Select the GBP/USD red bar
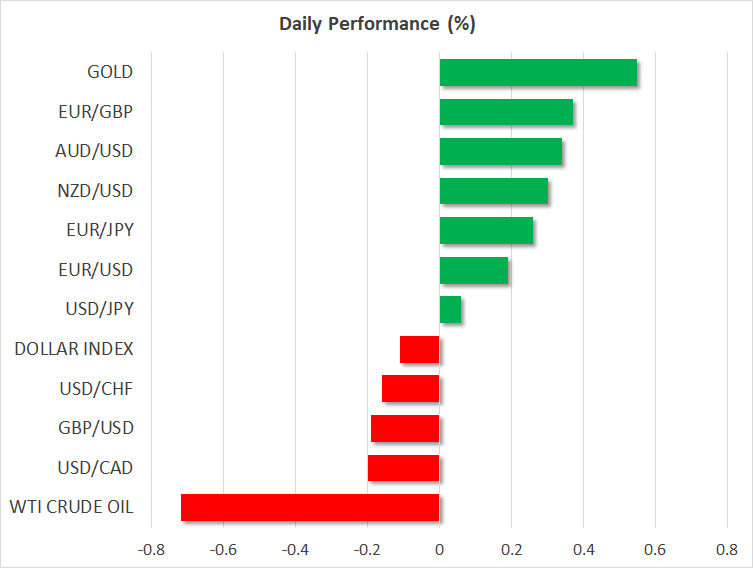 click(x=405, y=428)
